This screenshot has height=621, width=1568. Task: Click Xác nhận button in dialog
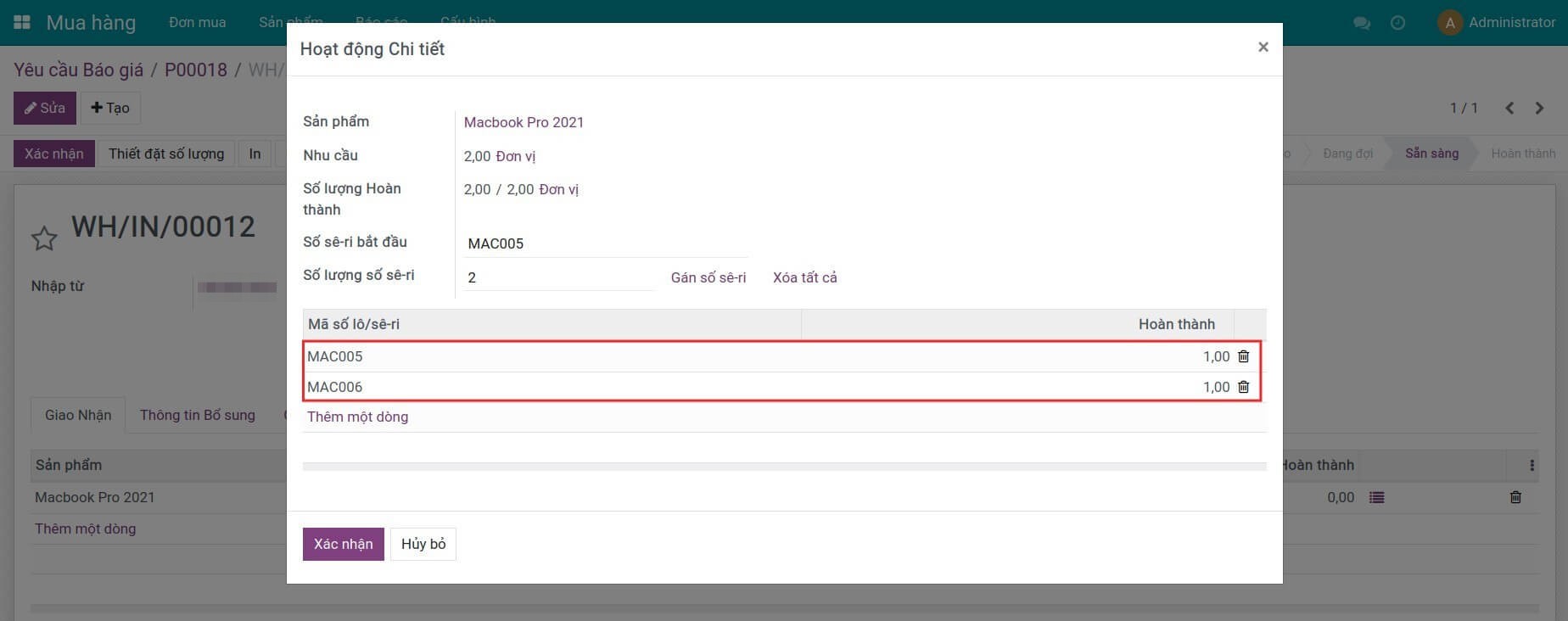point(343,544)
